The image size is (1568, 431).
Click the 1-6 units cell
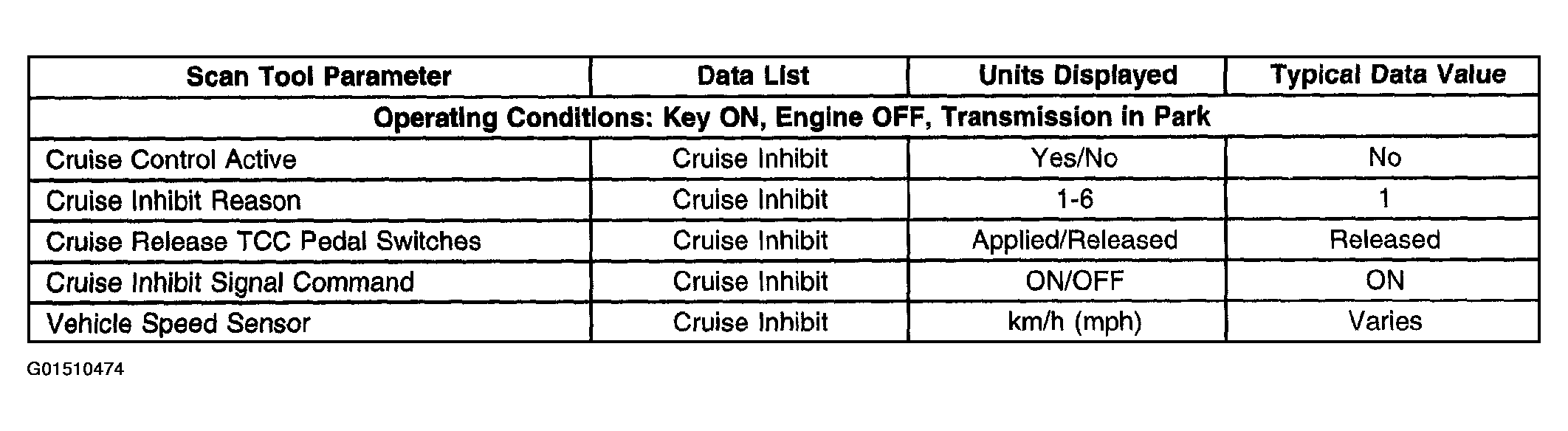1075,199
